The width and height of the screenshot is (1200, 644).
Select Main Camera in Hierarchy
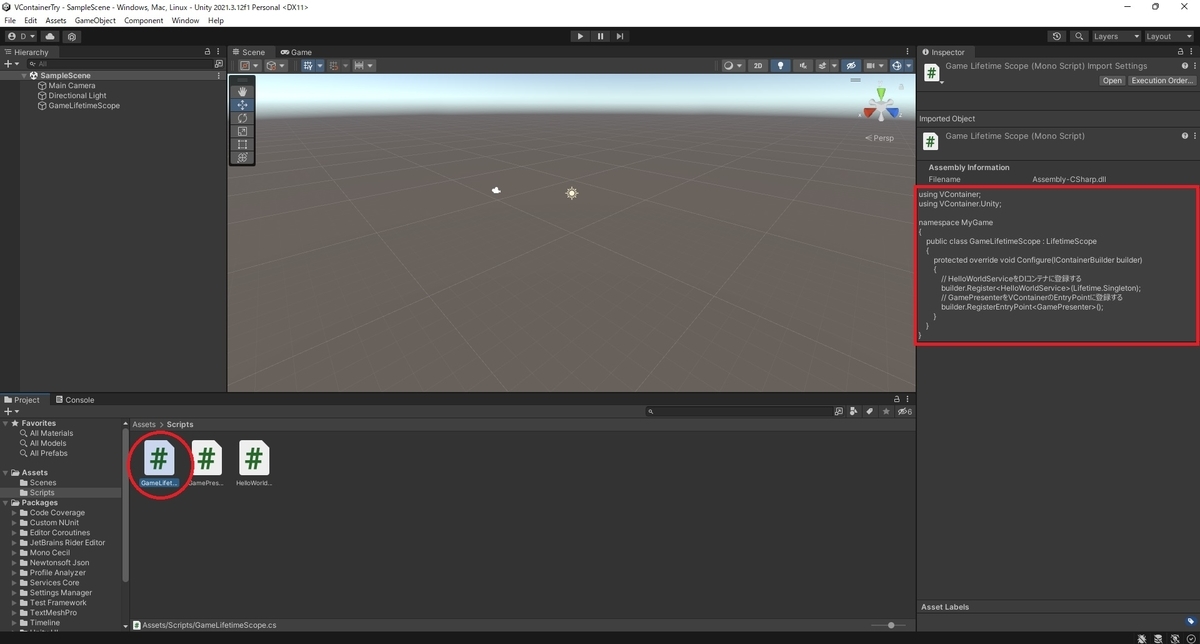pos(72,86)
